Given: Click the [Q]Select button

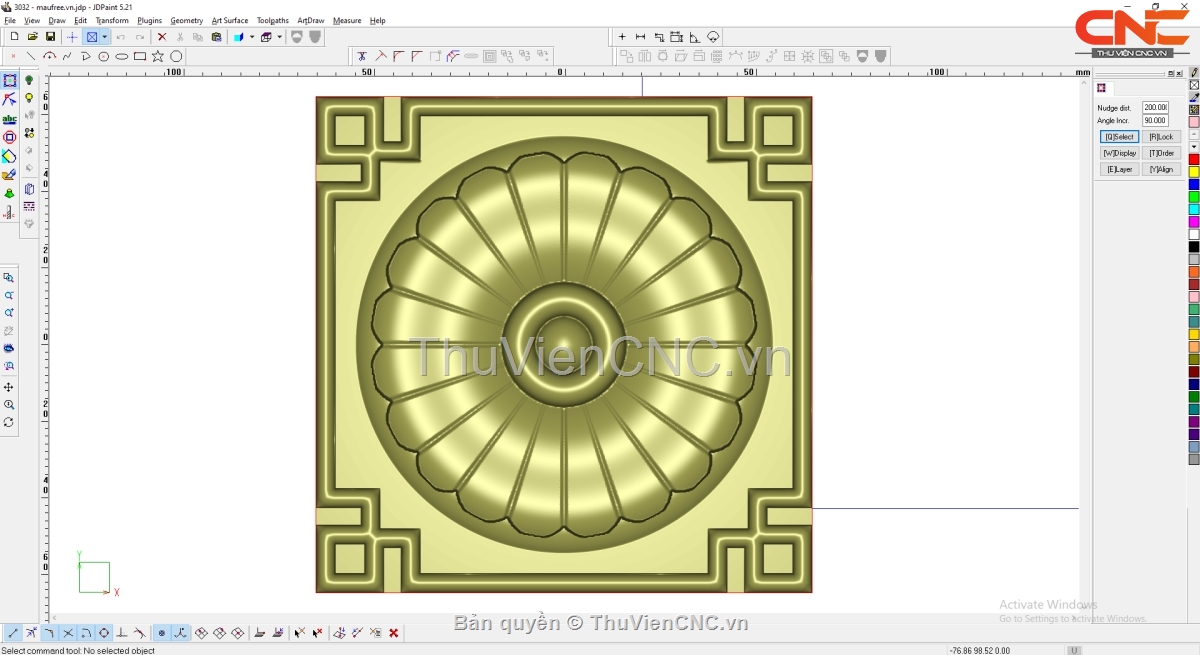Looking at the screenshot, I should point(1119,137).
